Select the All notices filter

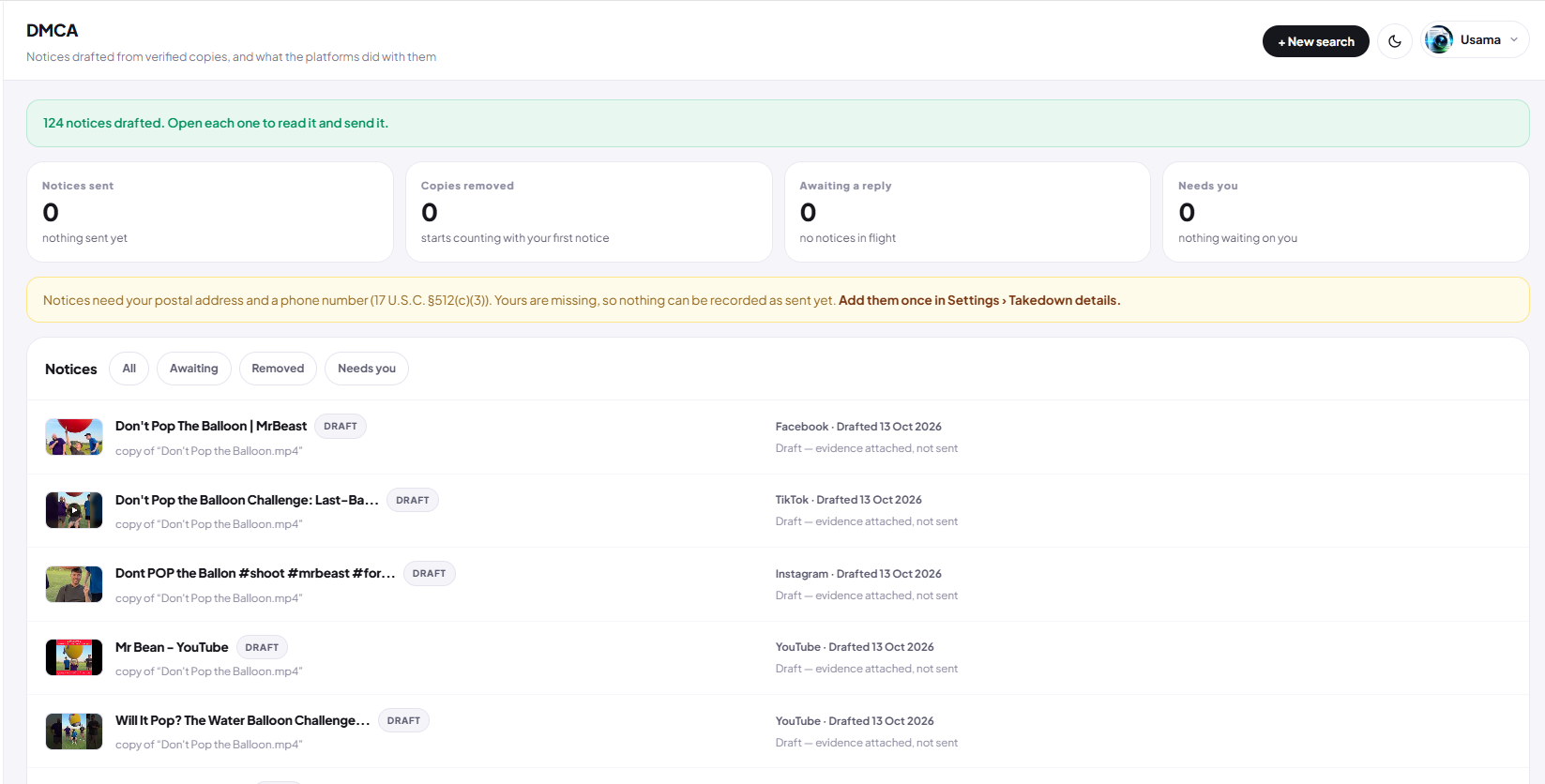coord(129,369)
